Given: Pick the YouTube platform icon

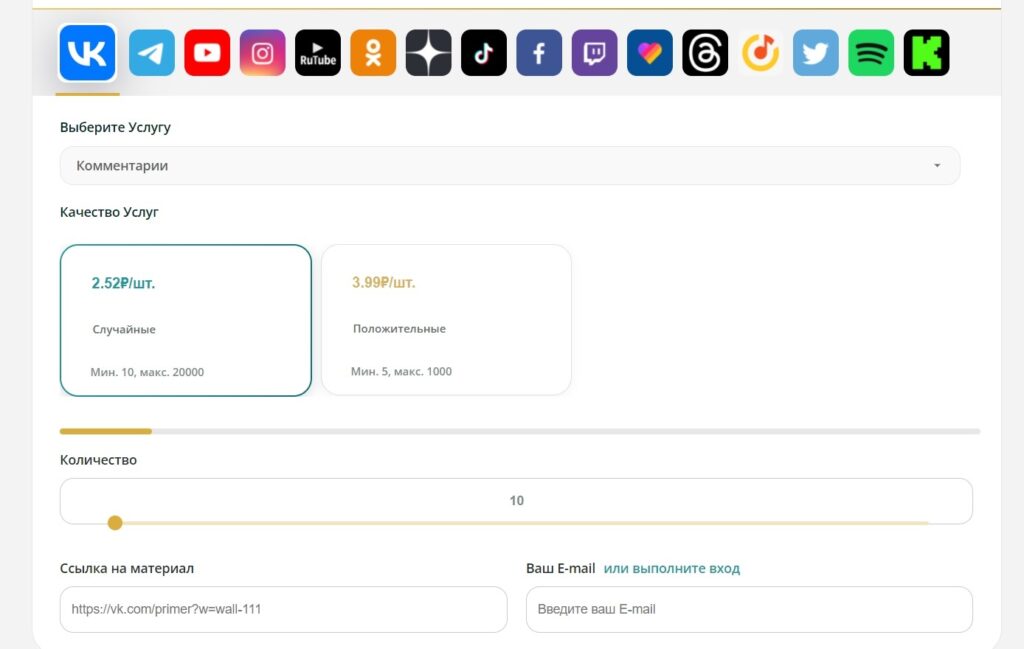Looking at the screenshot, I should 207,53.
